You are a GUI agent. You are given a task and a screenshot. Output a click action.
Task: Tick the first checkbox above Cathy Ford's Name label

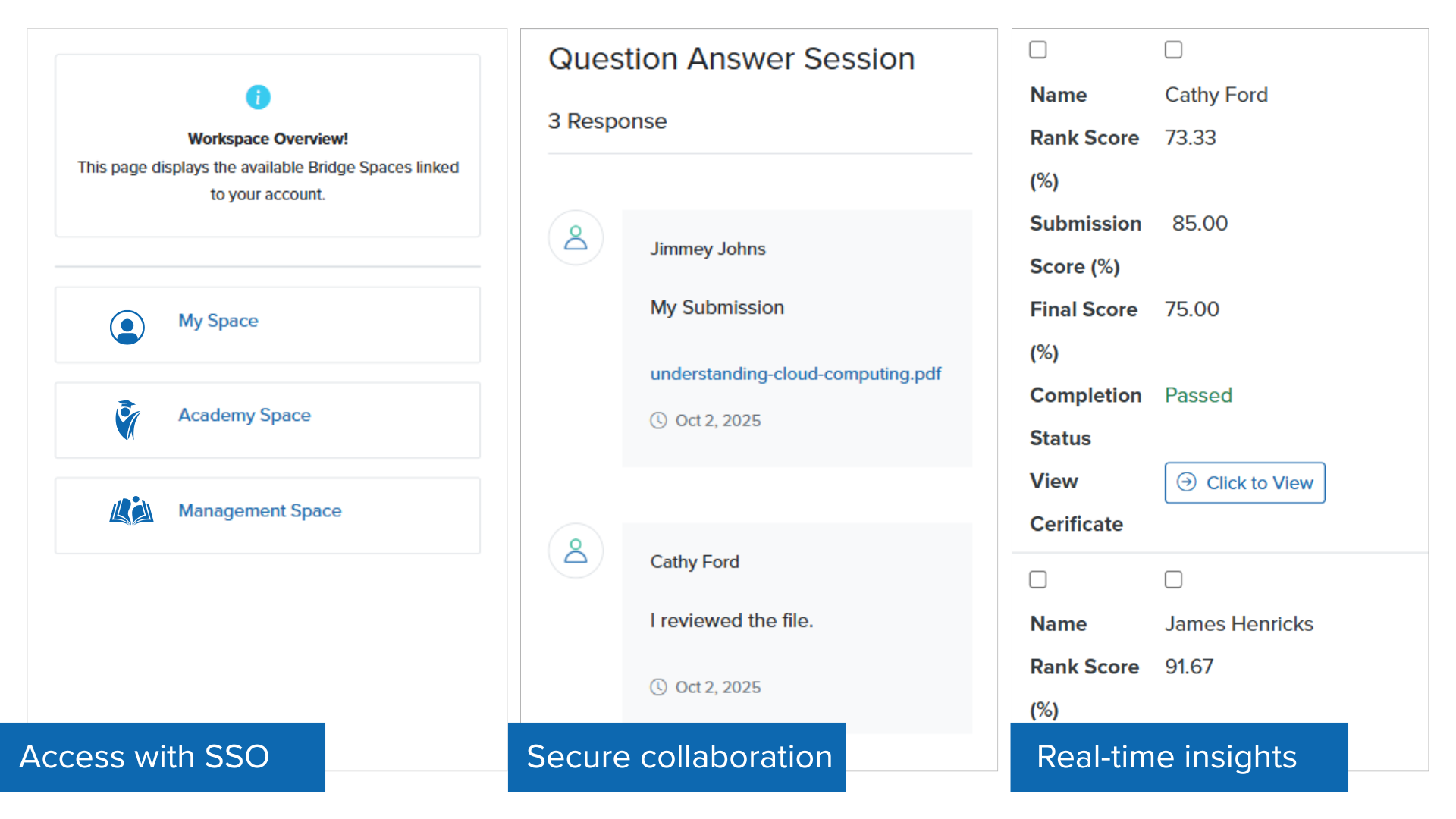pyautogui.click(x=1038, y=50)
